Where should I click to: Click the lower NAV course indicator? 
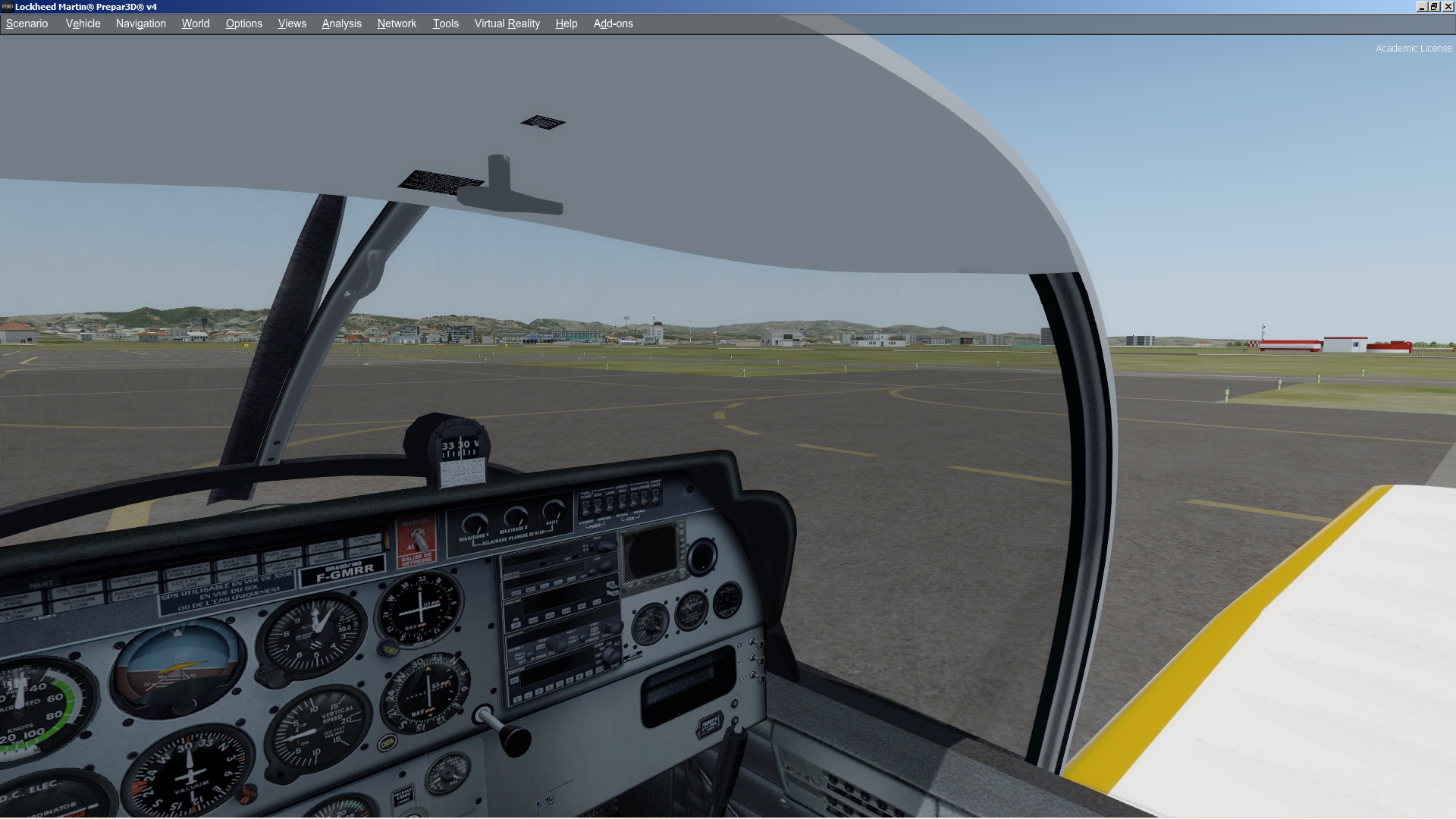(426, 692)
